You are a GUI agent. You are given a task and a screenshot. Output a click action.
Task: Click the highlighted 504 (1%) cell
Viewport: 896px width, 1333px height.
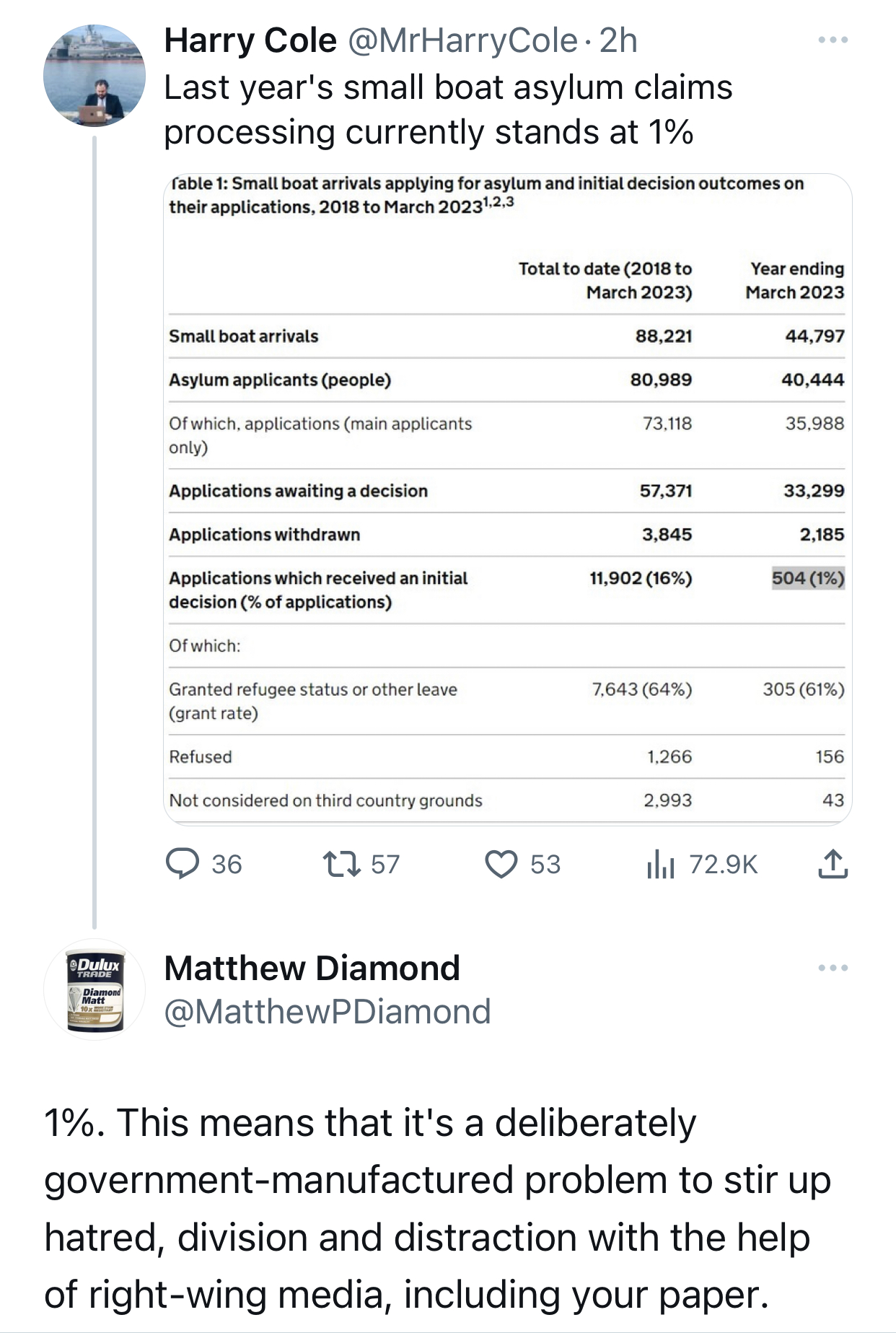pos(807,578)
